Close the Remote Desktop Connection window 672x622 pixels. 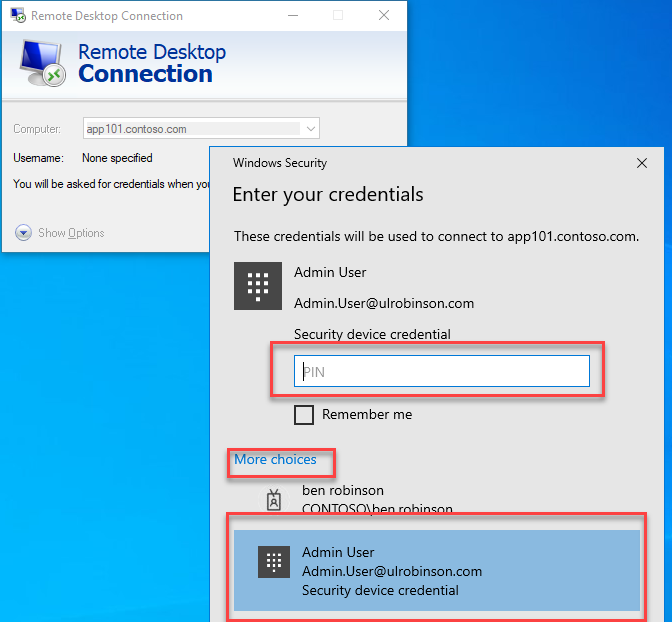[x=384, y=15]
